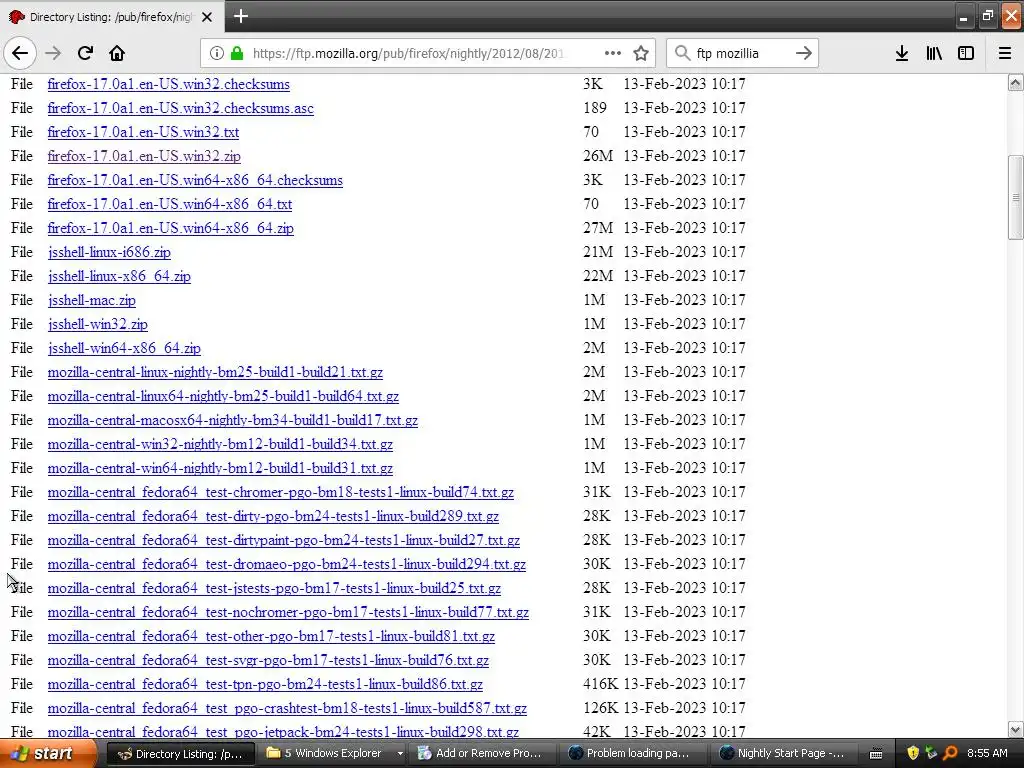Open mozilla-central-linux-nightly-bm25 build21 log
Image resolution: width=1024 pixels, height=768 pixels.
point(215,372)
